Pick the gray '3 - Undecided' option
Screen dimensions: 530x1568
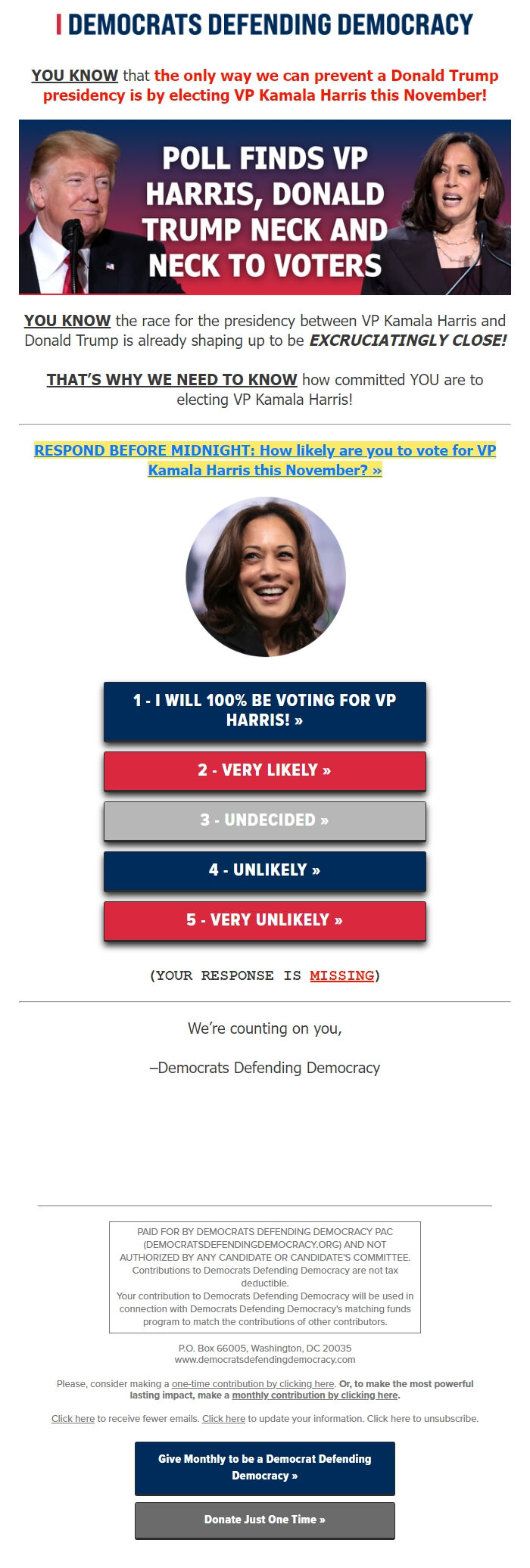265,820
